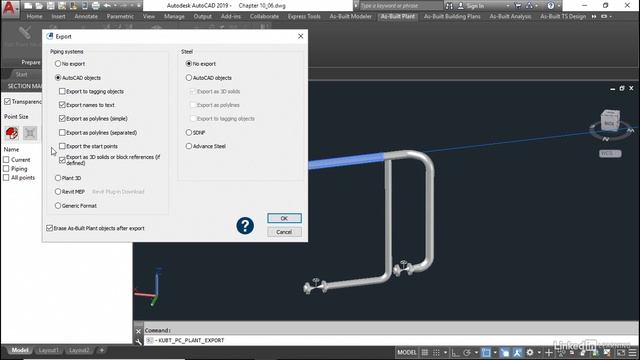Click the plus annotation icon in status bar
This screenshot has height=360, width=640.
coord(549,352)
